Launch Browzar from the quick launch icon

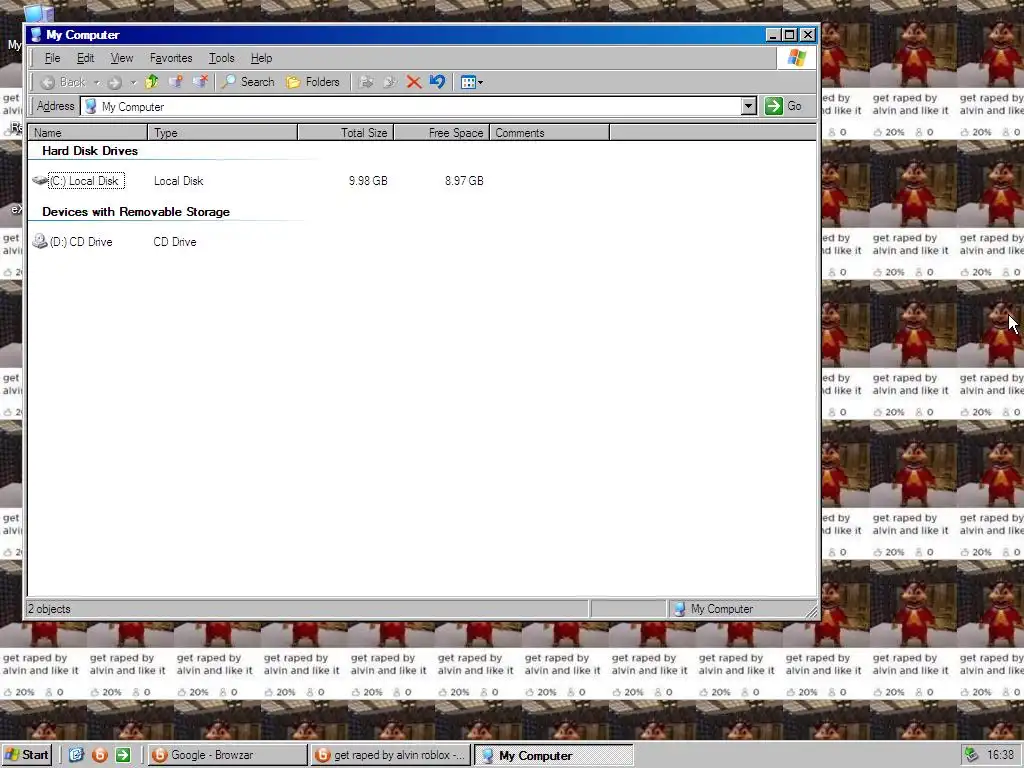tap(99, 755)
